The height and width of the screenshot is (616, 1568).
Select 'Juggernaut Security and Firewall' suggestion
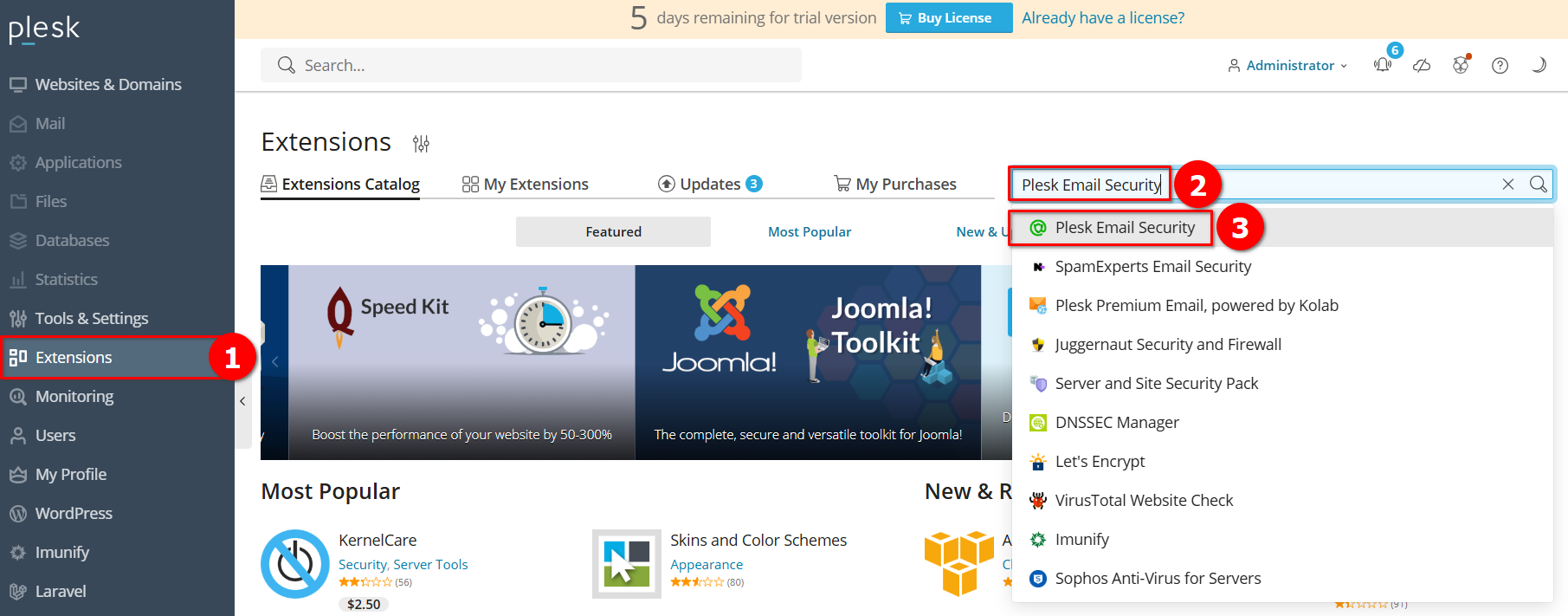coord(1282,344)
